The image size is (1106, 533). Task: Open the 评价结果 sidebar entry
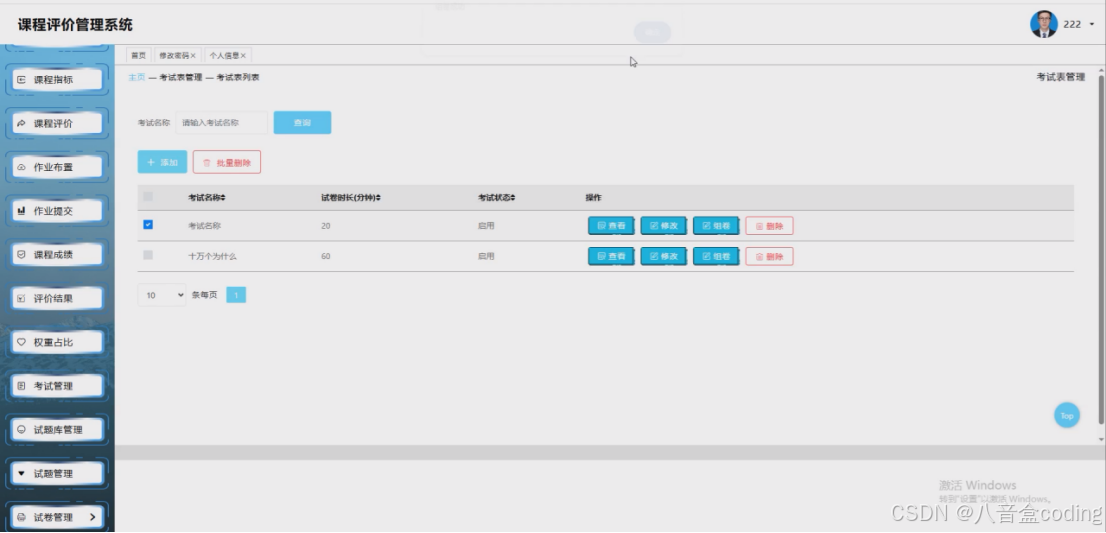[57, 298]
